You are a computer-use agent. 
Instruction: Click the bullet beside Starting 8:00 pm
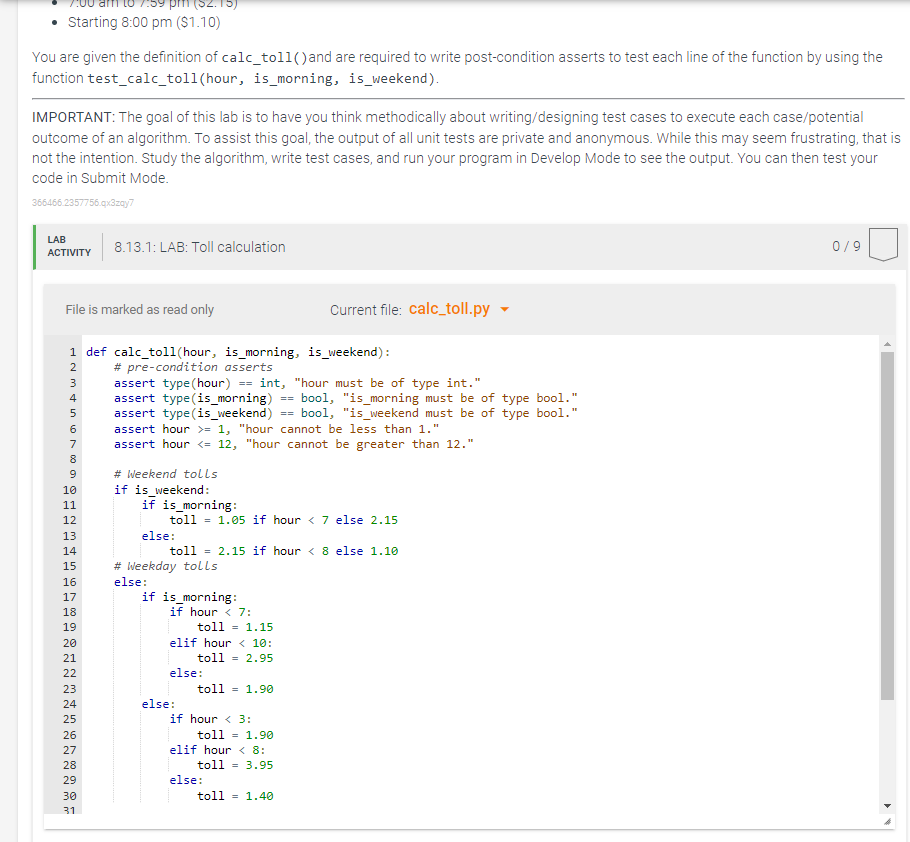(x=55, y=22)
